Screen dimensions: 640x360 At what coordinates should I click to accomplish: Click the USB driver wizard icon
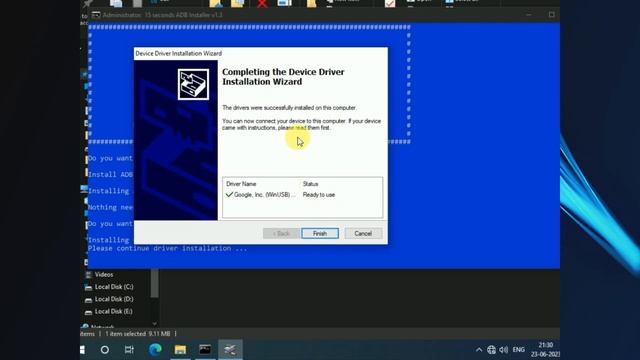pos(193,84)
